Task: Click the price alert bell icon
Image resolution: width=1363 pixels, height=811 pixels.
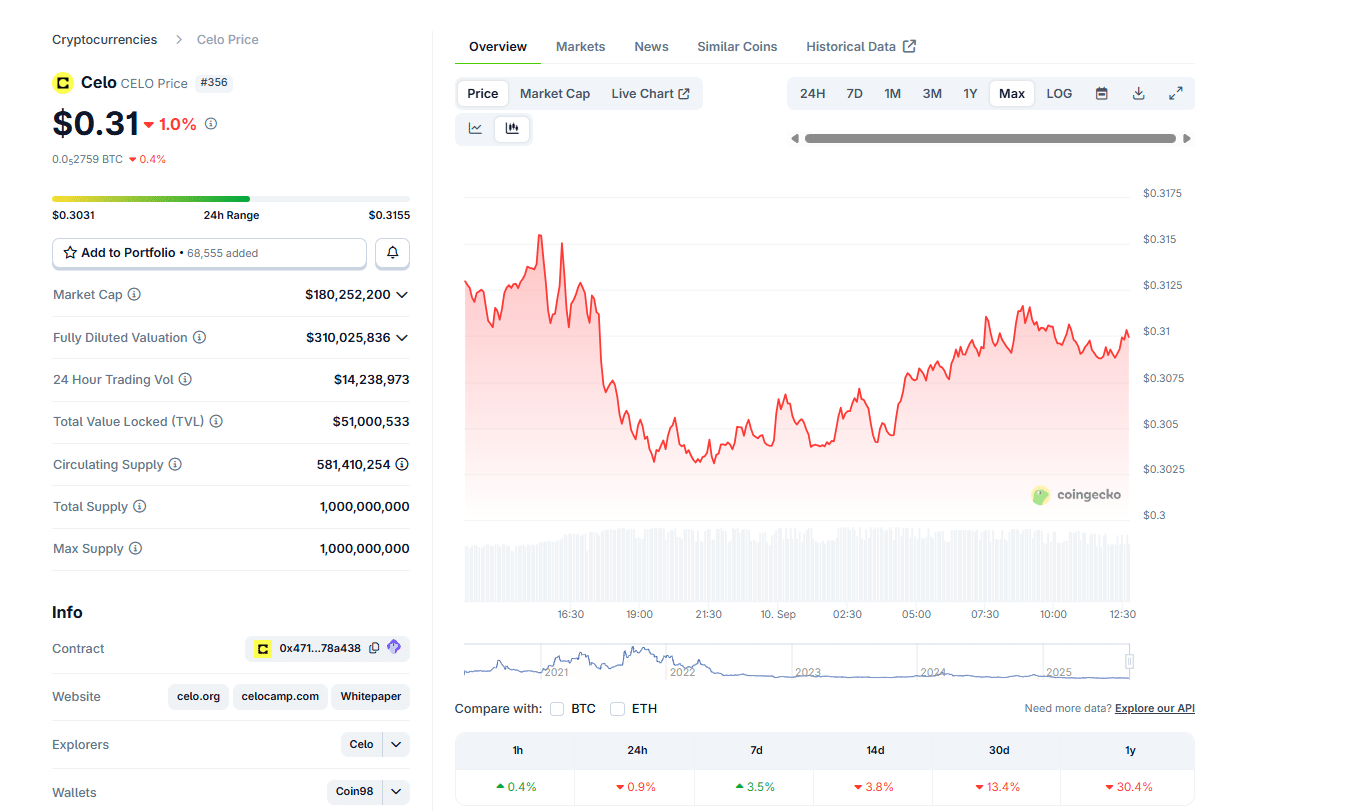Action: 392,253
